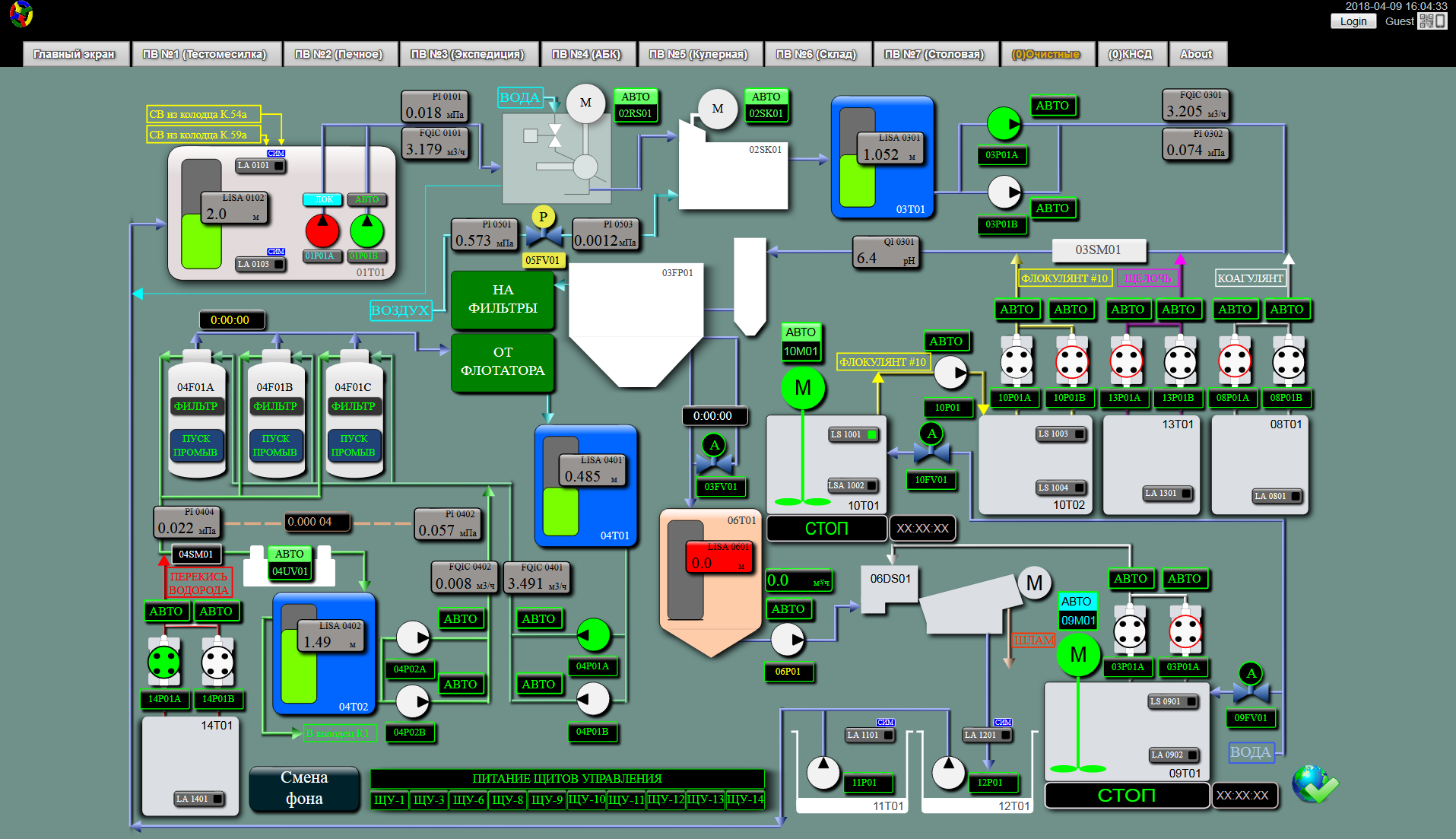Open the (0)КНСД tab

point(1130,54)
